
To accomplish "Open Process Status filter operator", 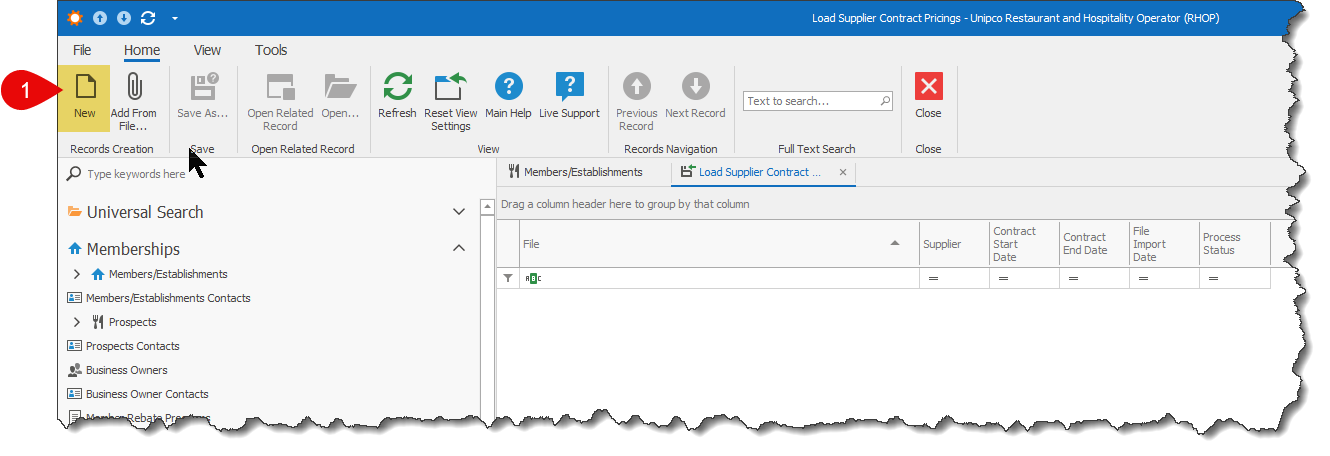I will tap(1213, 278).
